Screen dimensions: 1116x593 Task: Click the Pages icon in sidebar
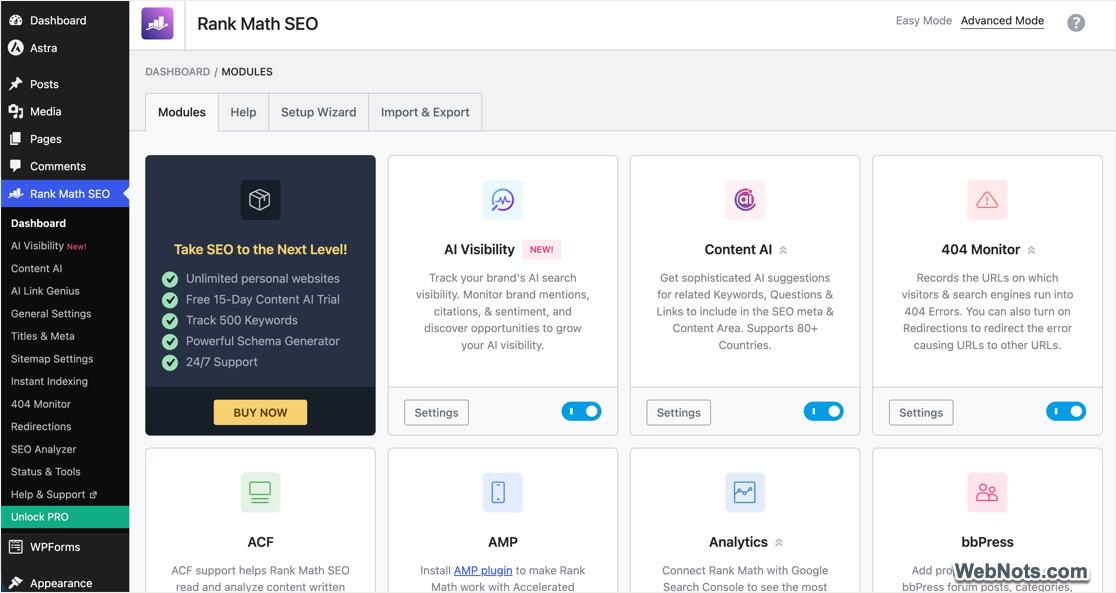(16, 139)
